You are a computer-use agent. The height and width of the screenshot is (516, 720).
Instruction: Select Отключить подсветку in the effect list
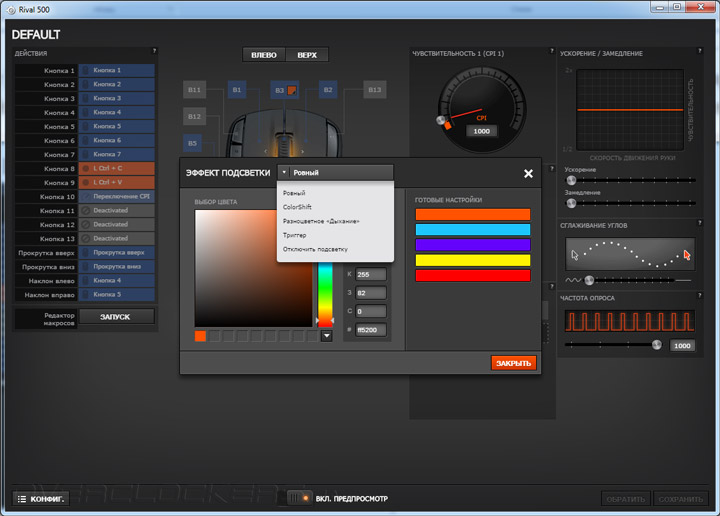point(314,248)
